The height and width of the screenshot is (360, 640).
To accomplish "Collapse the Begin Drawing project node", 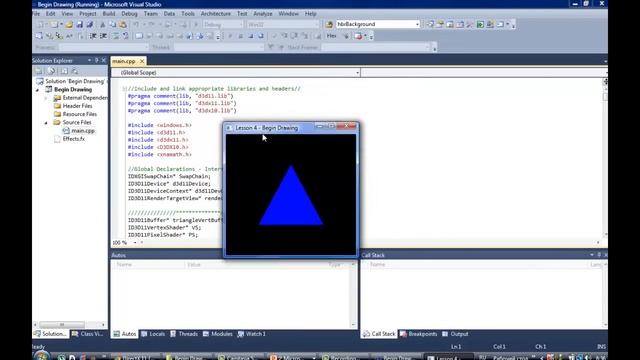I will [x=38, y=89].
